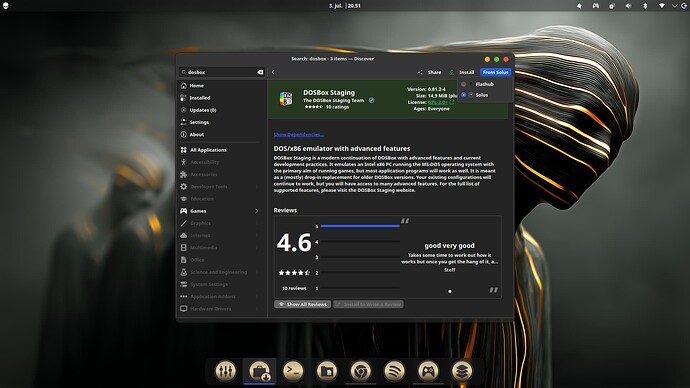Select the Games controller icon in sidebar
The width and height of the screenshot is (690, 388).
[184, 211]
